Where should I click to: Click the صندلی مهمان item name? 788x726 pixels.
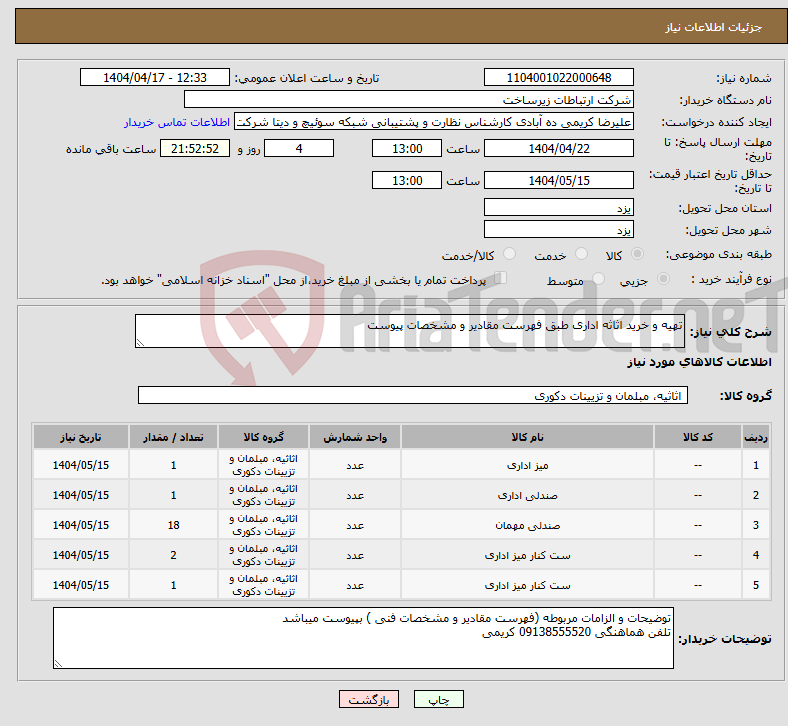click(528, 526)
